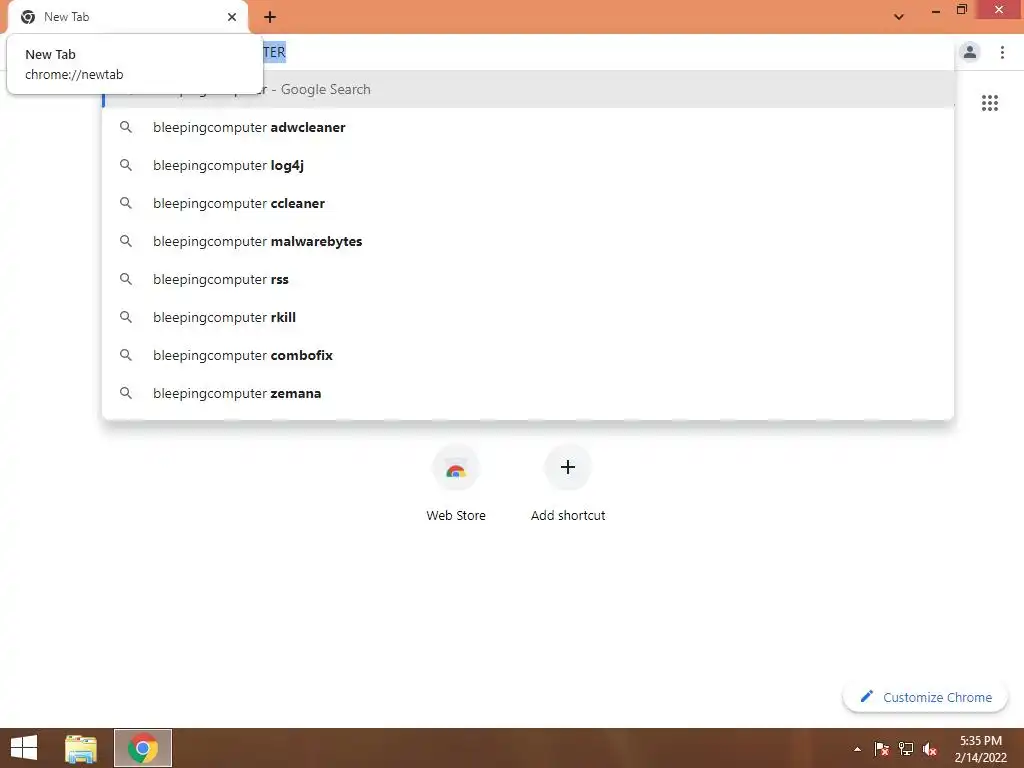
Task: Open the Google apps grid
Action: click(989, 103)
